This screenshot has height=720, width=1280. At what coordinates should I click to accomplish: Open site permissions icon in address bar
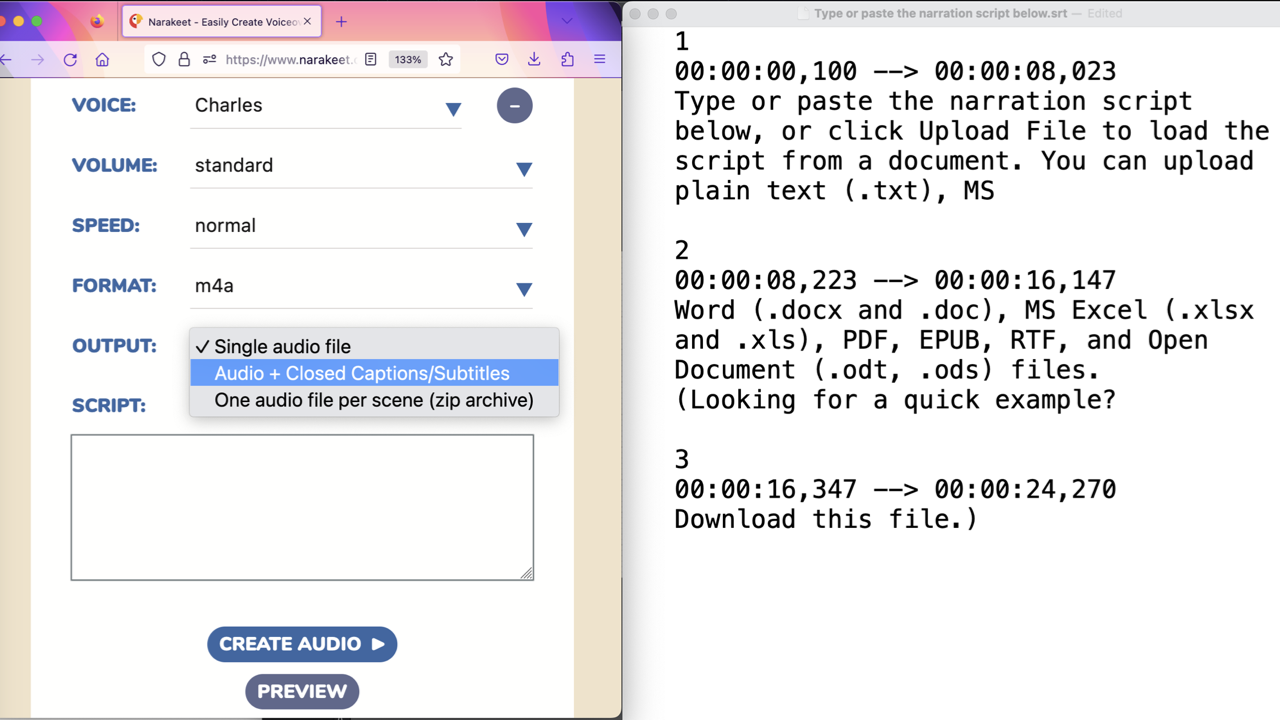point(209,59)
